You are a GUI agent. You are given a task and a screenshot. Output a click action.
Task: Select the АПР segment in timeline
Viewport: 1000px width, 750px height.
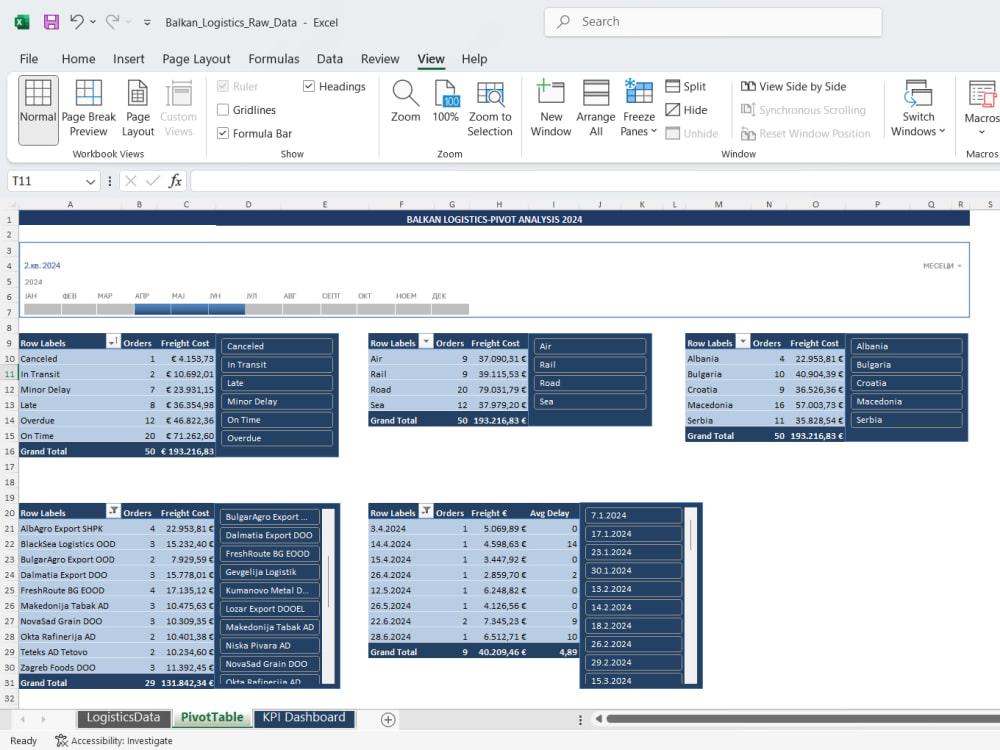[x=152, y=309]
